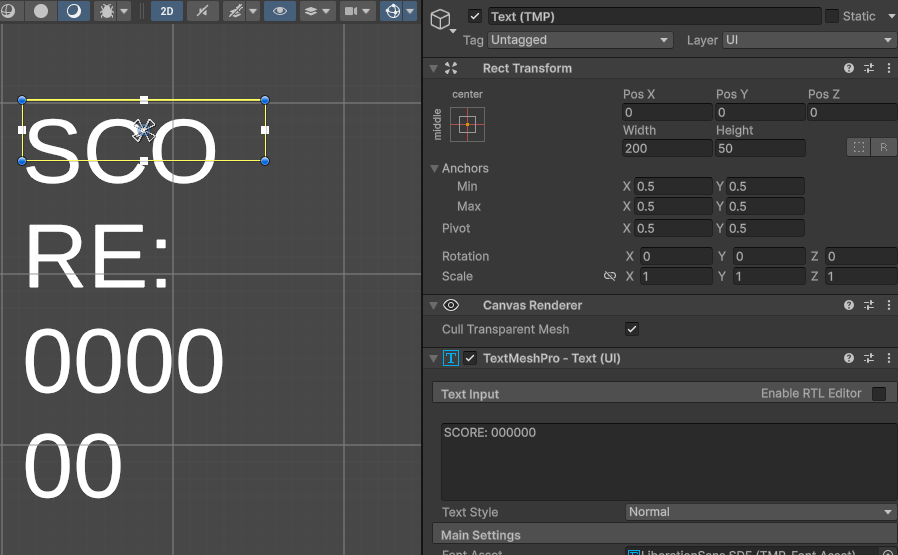Click the Height field with 50
Viewport: 898px width, 555px height.
coord(760,148)
